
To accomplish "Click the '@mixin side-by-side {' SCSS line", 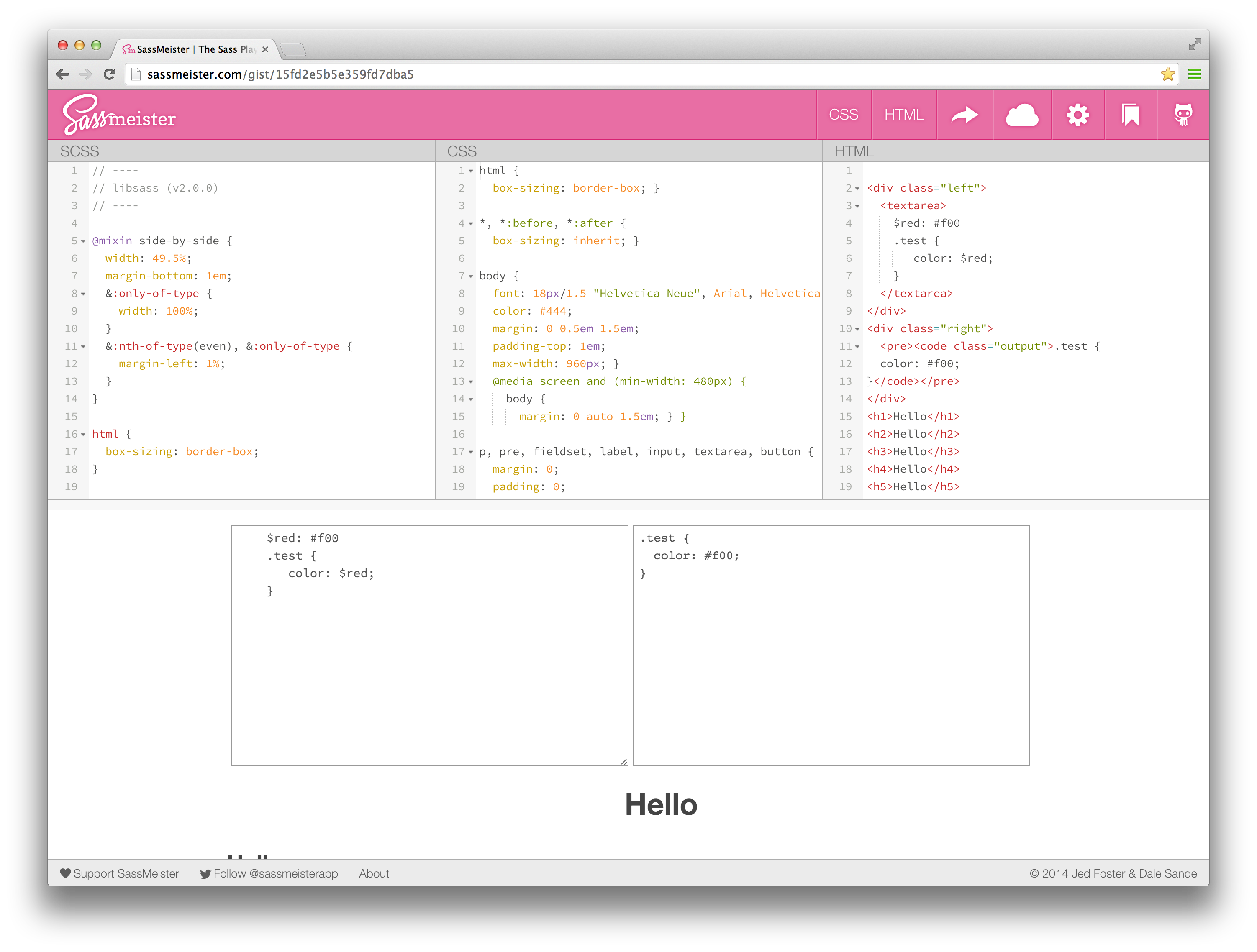I will [162, 241].
